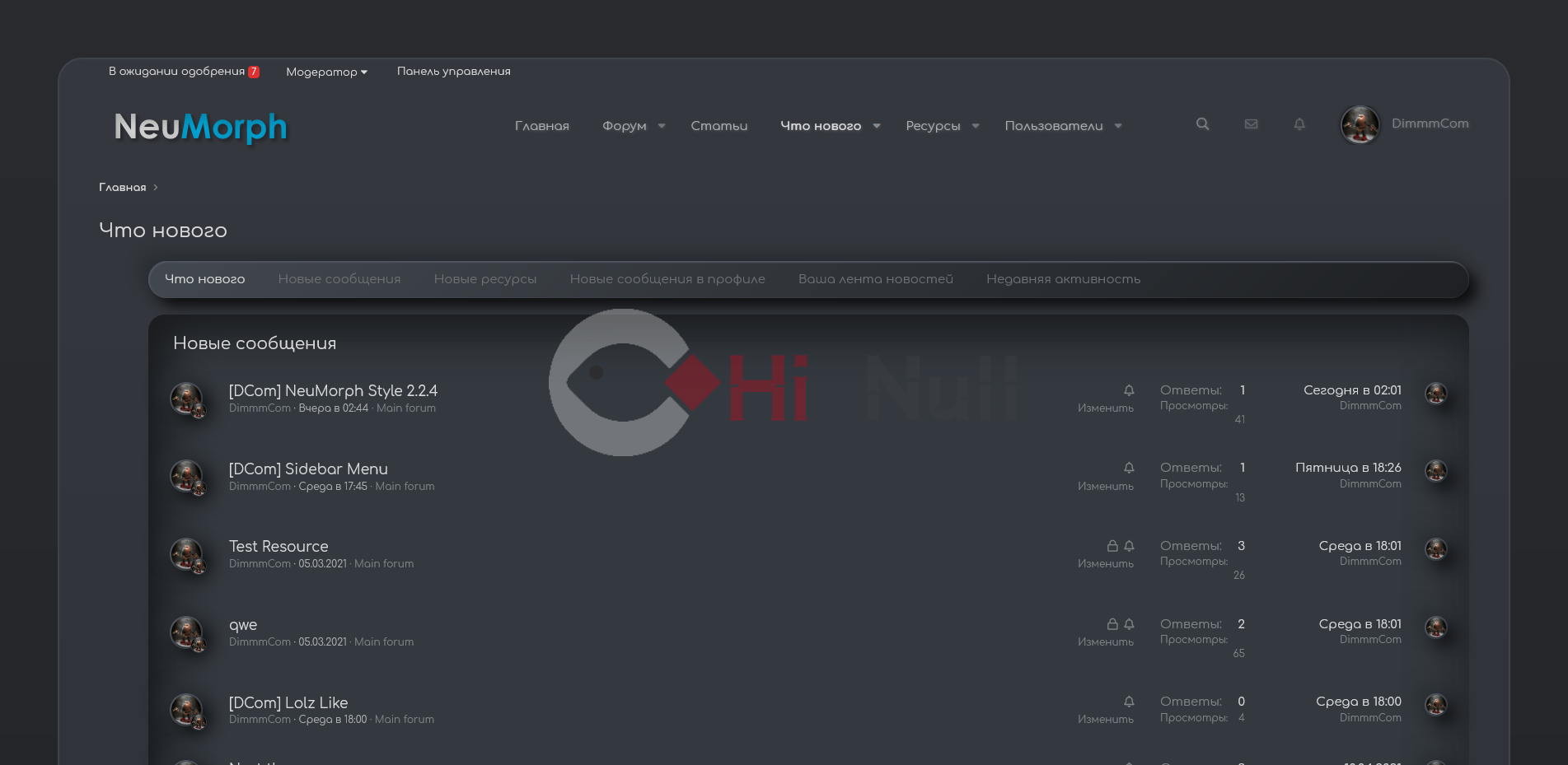Open the search icon in header
The image size is (1568, 765).
point(1202,124)
